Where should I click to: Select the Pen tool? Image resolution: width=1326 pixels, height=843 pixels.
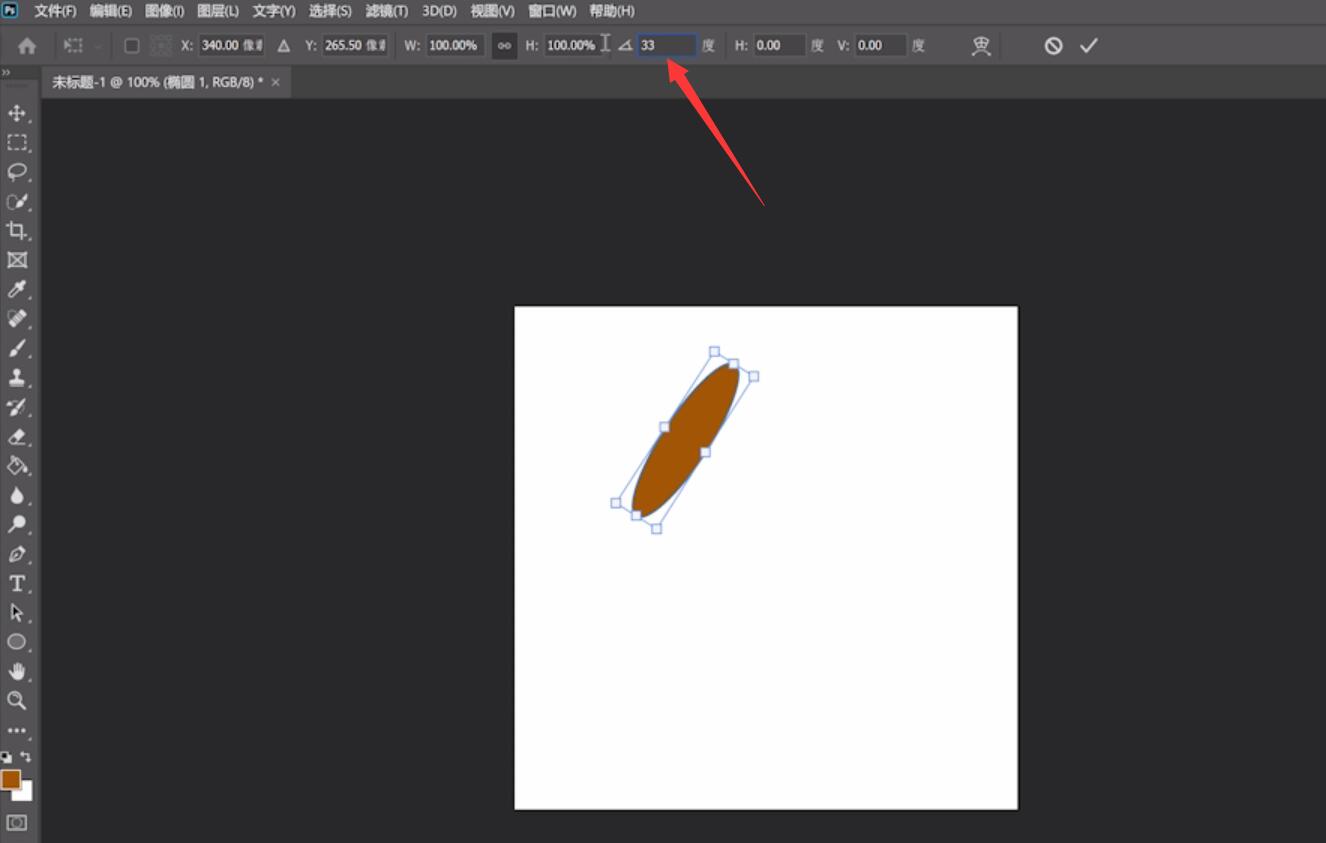17,554
